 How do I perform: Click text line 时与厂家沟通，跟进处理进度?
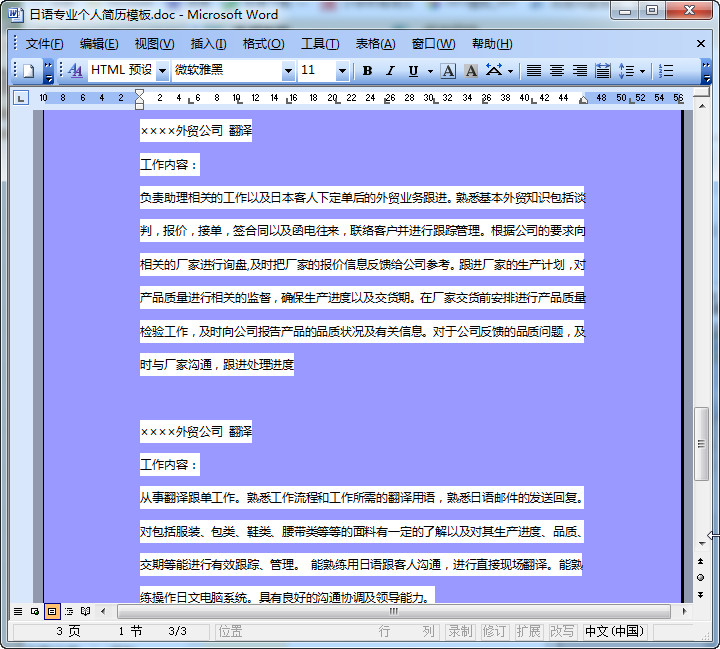pyautogui.click(x=217, y=365)
